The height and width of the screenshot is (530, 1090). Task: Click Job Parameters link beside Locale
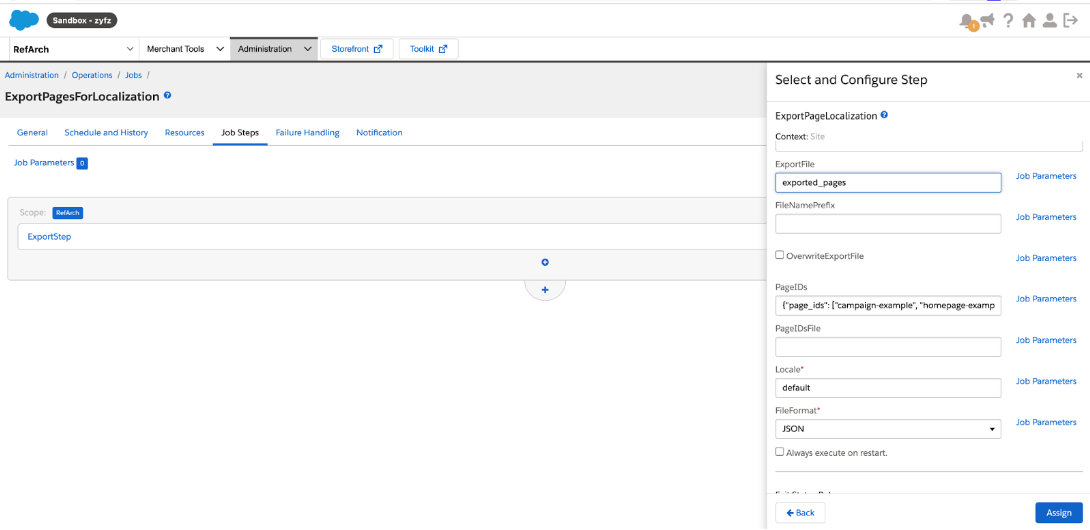point(1046,381)
